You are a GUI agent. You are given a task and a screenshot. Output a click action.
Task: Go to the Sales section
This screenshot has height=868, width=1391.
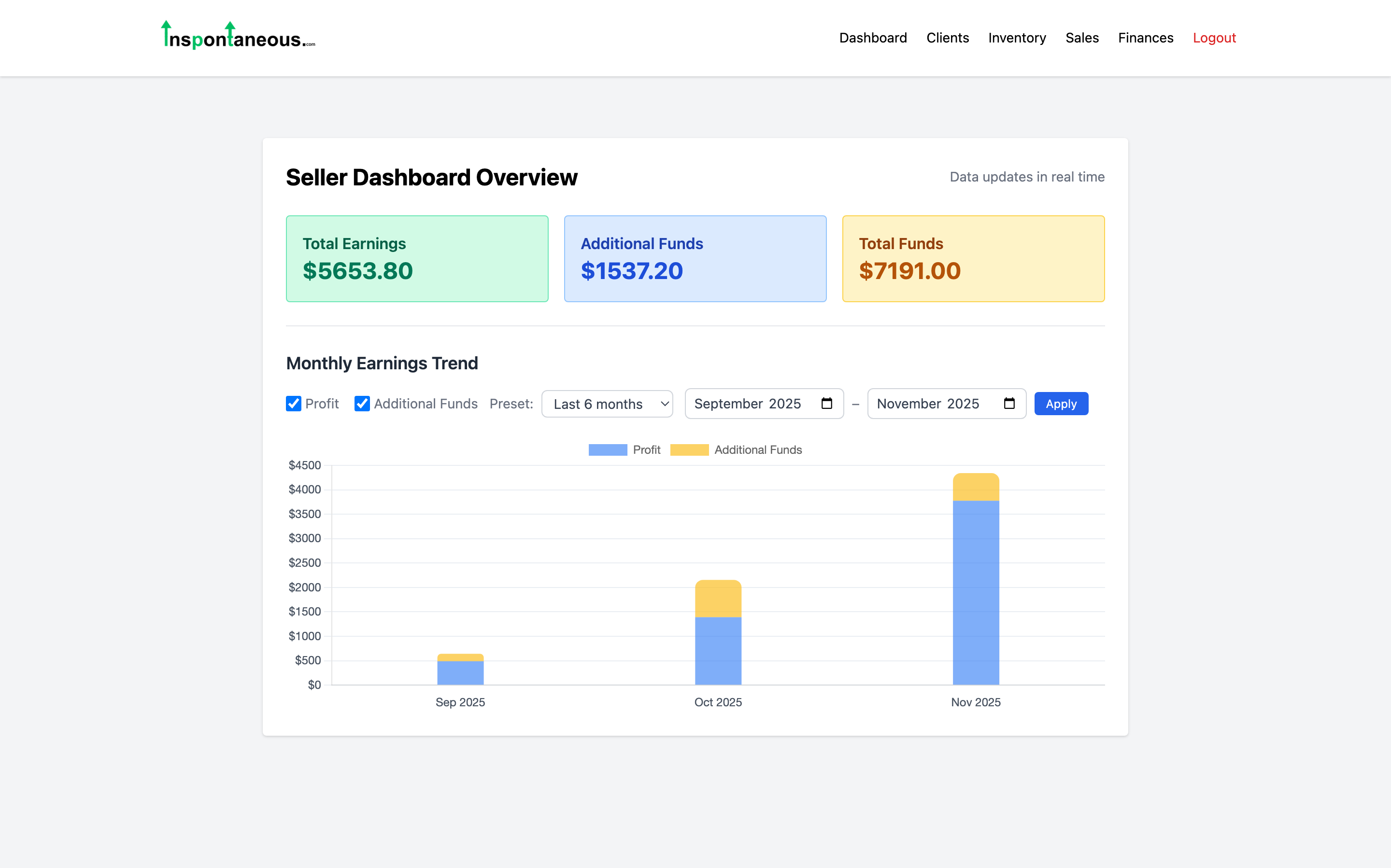point(1082,38)
